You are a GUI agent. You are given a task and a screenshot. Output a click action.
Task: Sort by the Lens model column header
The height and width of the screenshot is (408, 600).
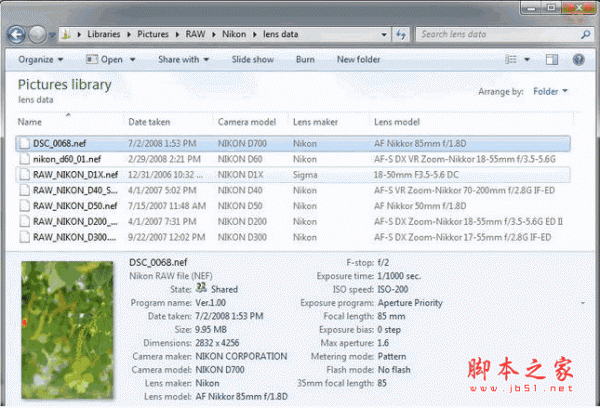click(x=396, y=122)
